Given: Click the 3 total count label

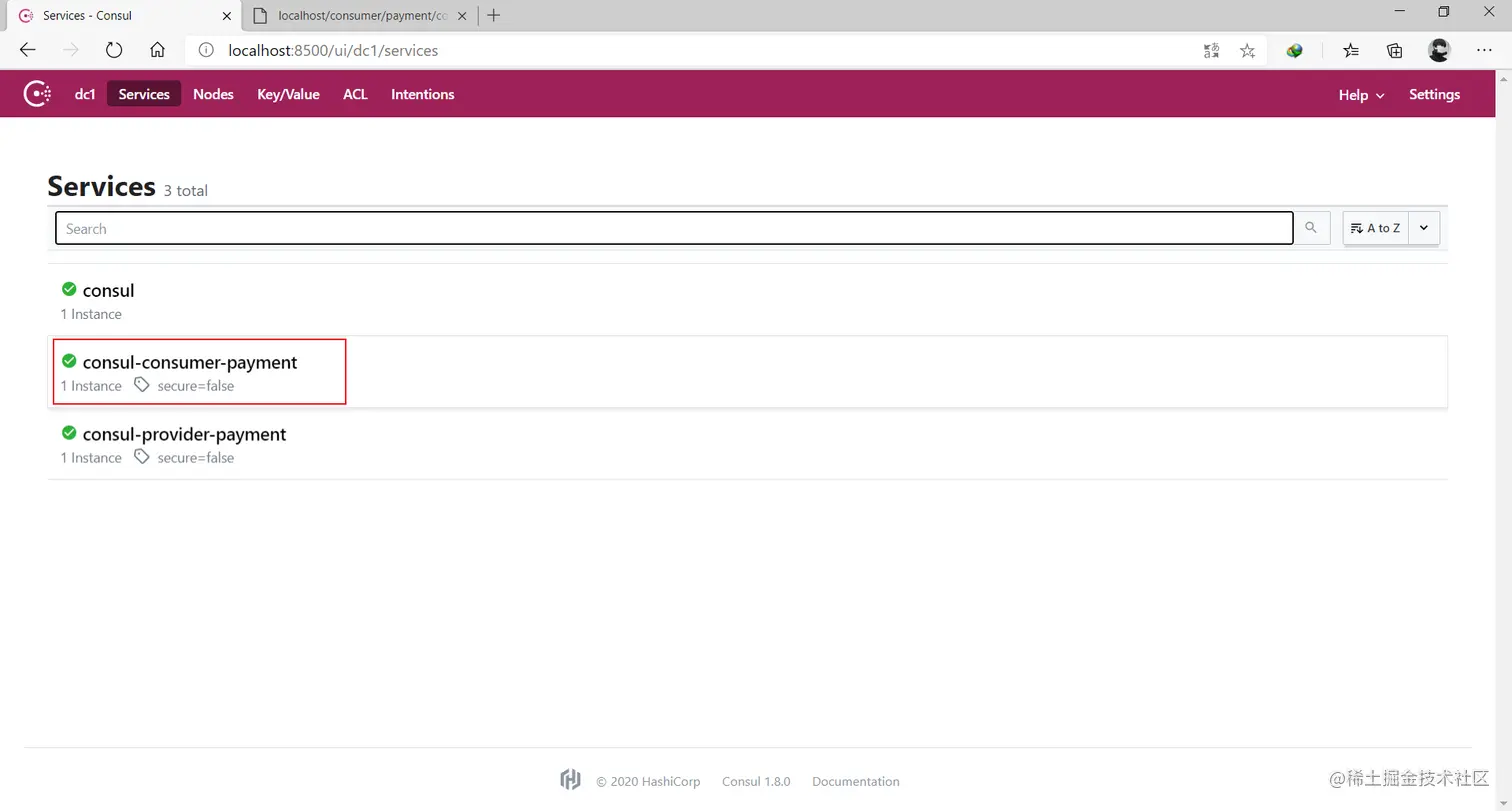Looking at the screenshot, I should 186,190.
